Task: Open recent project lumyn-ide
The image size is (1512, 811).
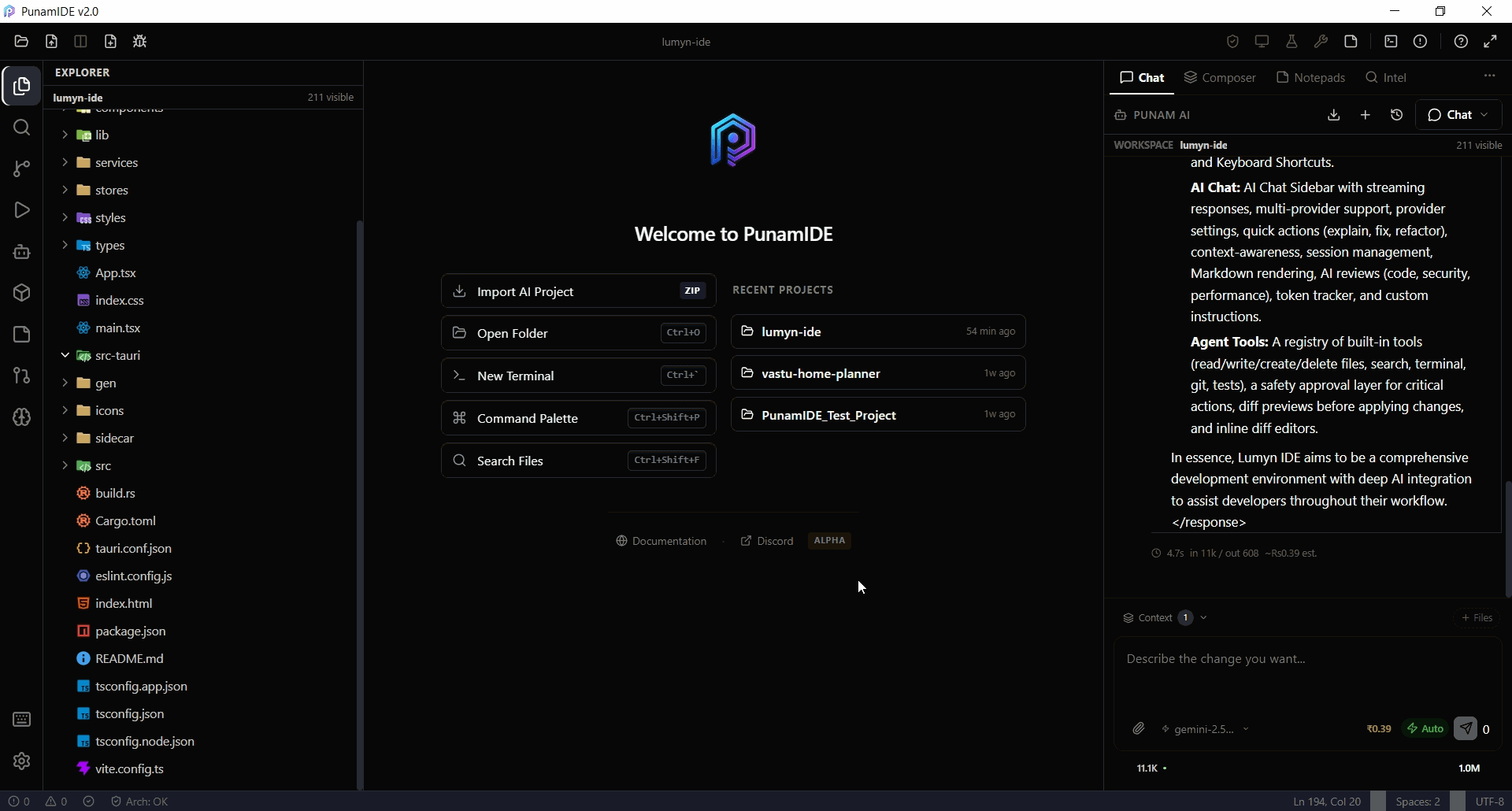Action: 878,331
